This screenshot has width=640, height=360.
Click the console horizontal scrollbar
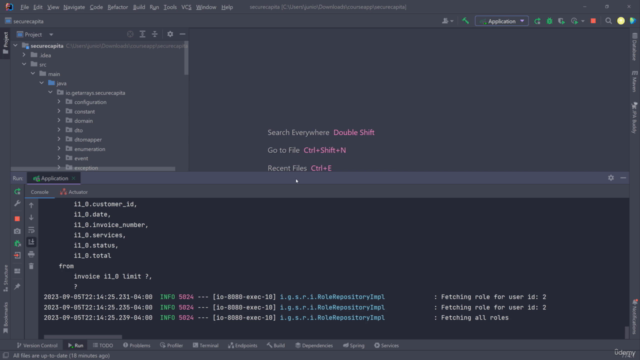point(83,337)
